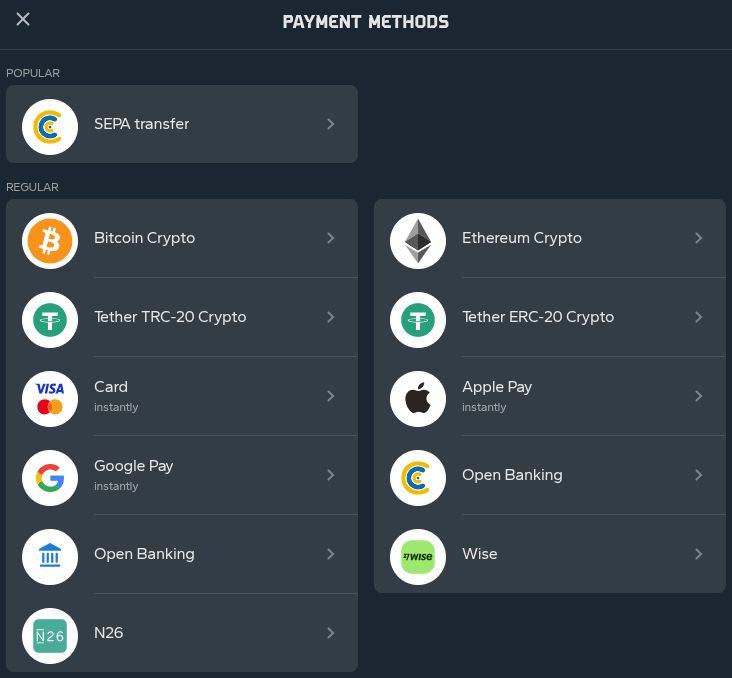The image size is (732, 678).
Task: Click the green Wise logo icon
Action: [x=418, y=557]
